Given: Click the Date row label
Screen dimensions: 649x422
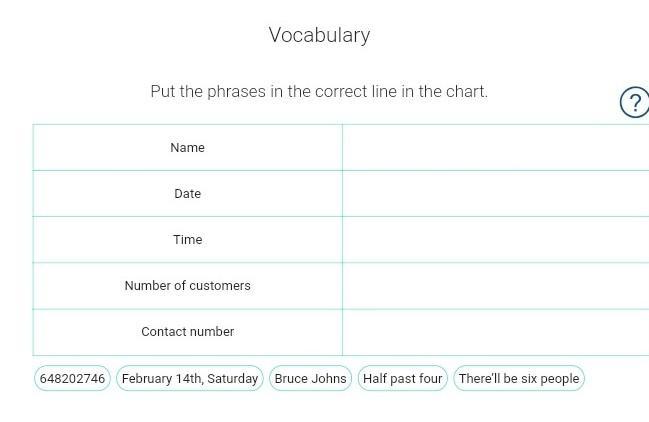Looking at the screenshot, I should (187, 194).
